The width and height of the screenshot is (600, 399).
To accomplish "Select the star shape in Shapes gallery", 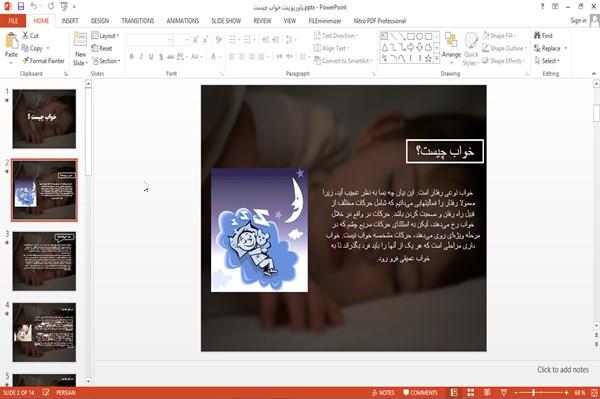I will click(x=428, y=58).
